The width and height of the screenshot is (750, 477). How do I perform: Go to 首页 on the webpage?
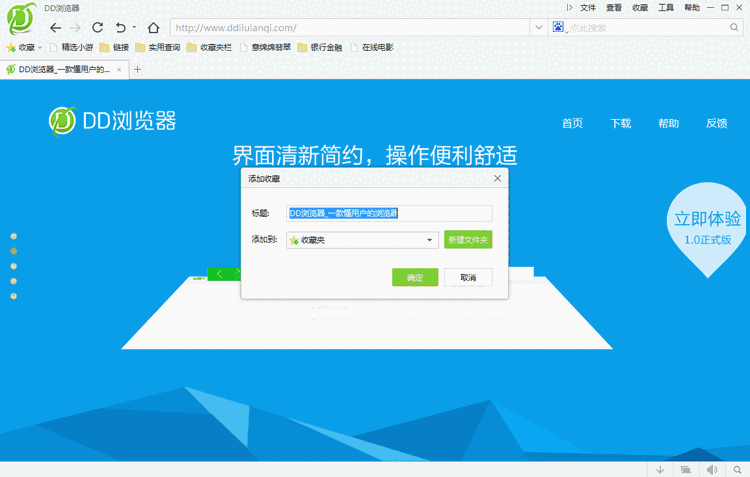(x=573, y=123)
